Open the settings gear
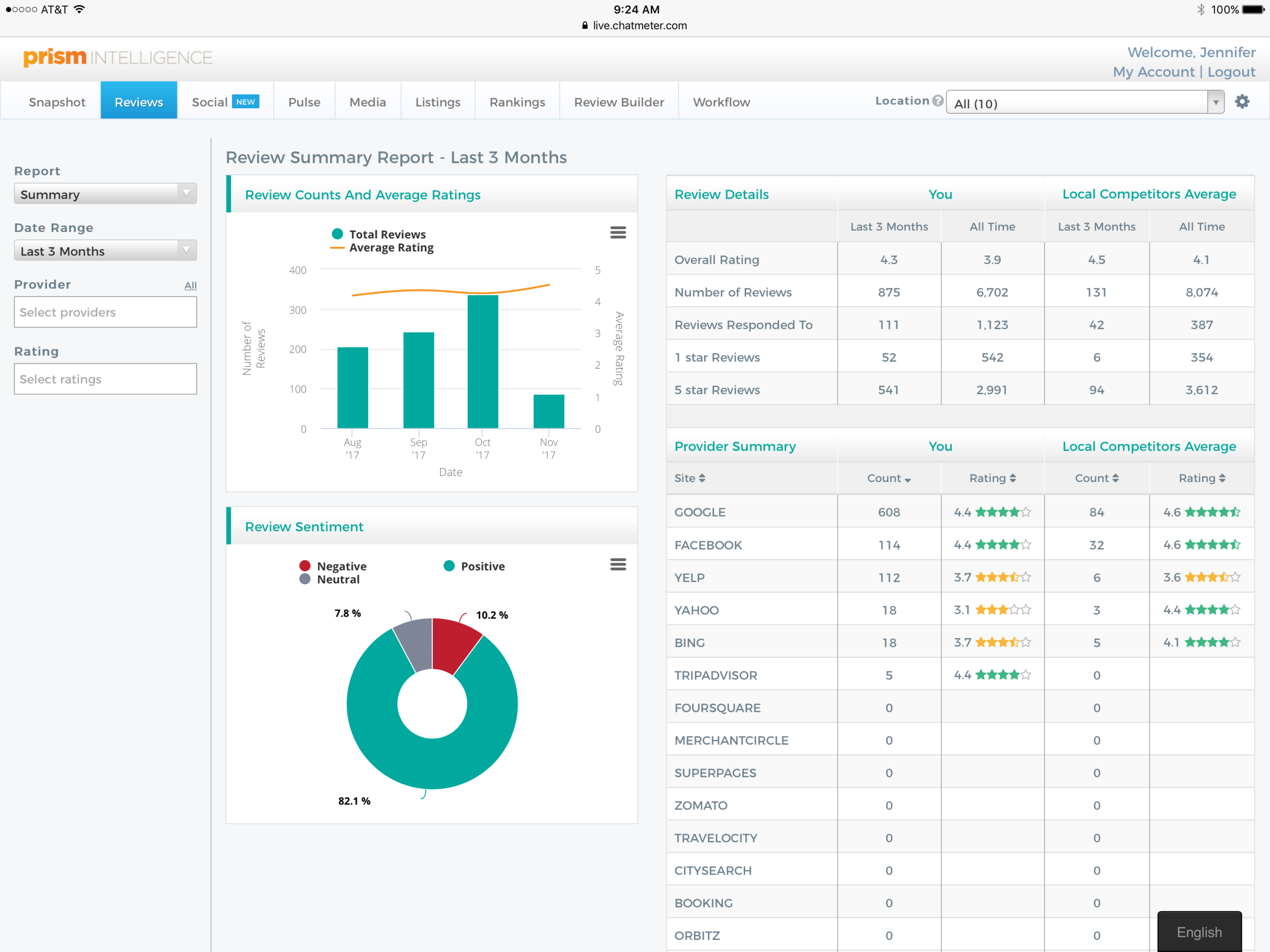 coord(1242,101)
